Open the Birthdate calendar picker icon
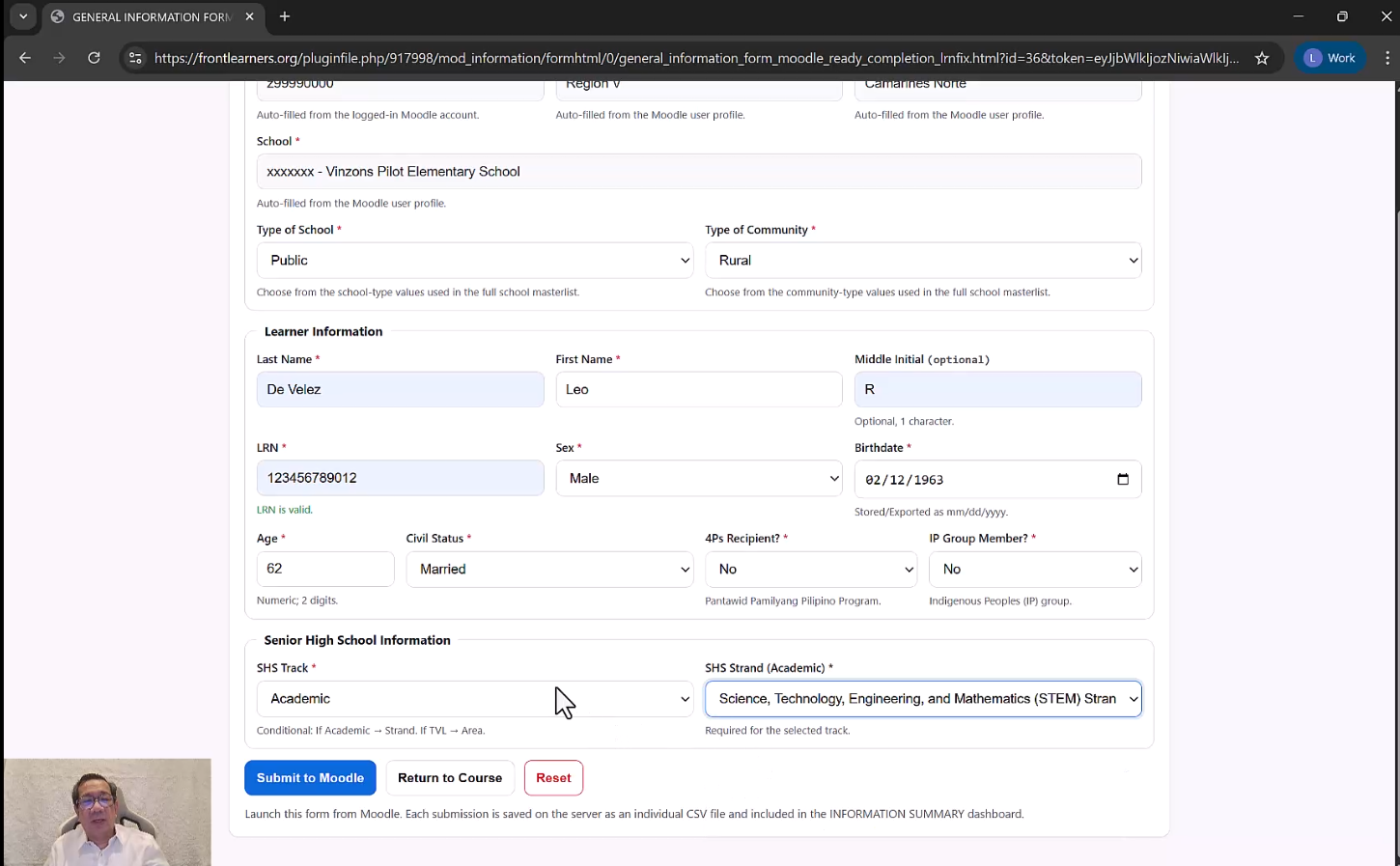Viewport: 1400px width, 866px height. (x=1122, y=480)
